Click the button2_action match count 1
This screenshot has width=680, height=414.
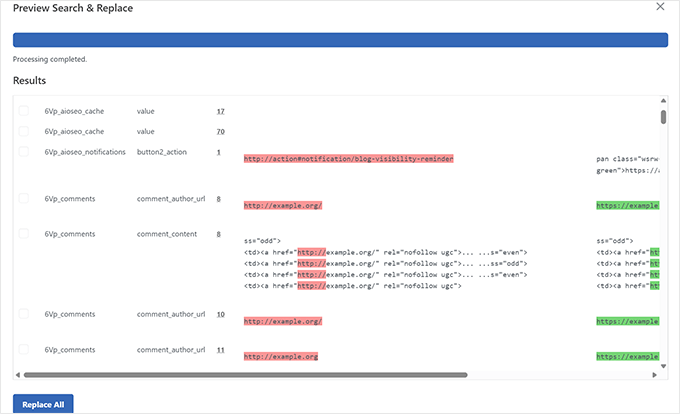(218, 152)
